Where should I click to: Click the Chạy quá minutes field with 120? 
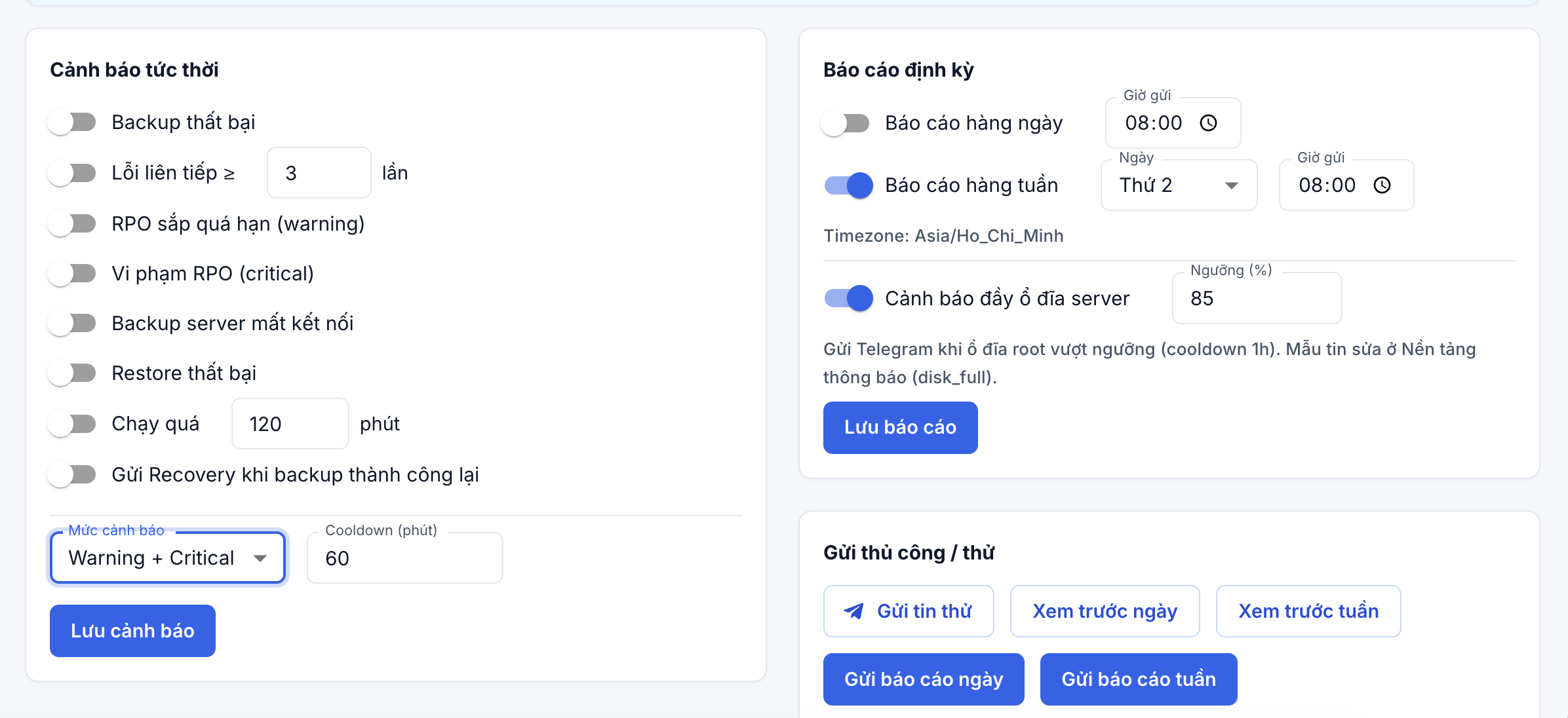[290, 423]
